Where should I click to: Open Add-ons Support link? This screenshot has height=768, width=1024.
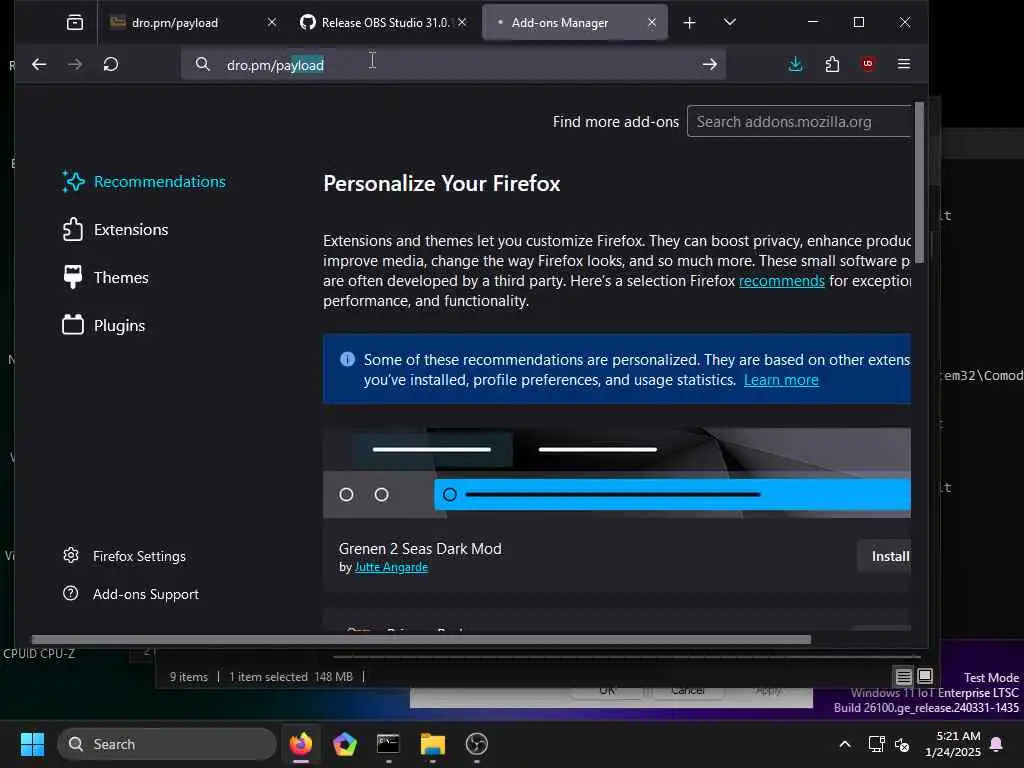pyautogui.click(x=131, y=594)
